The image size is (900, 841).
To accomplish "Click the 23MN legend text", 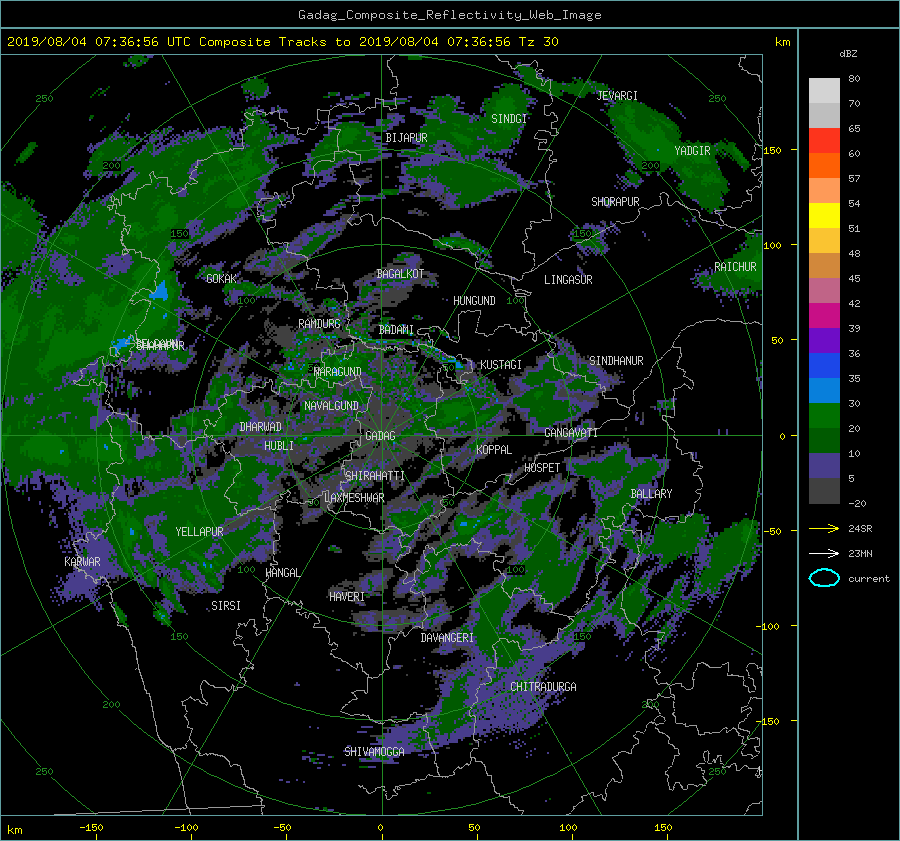I will point(860,553).
